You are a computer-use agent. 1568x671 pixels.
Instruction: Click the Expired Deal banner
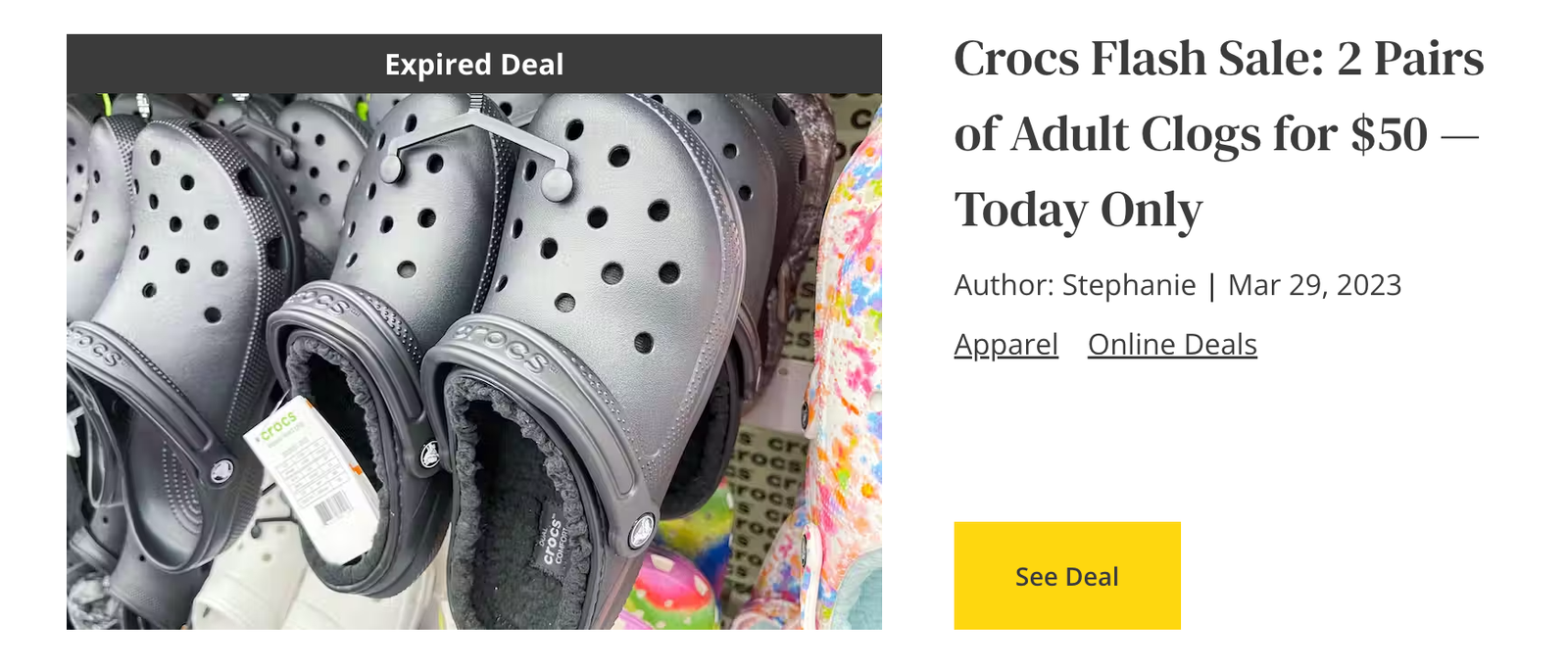(473, 65)
